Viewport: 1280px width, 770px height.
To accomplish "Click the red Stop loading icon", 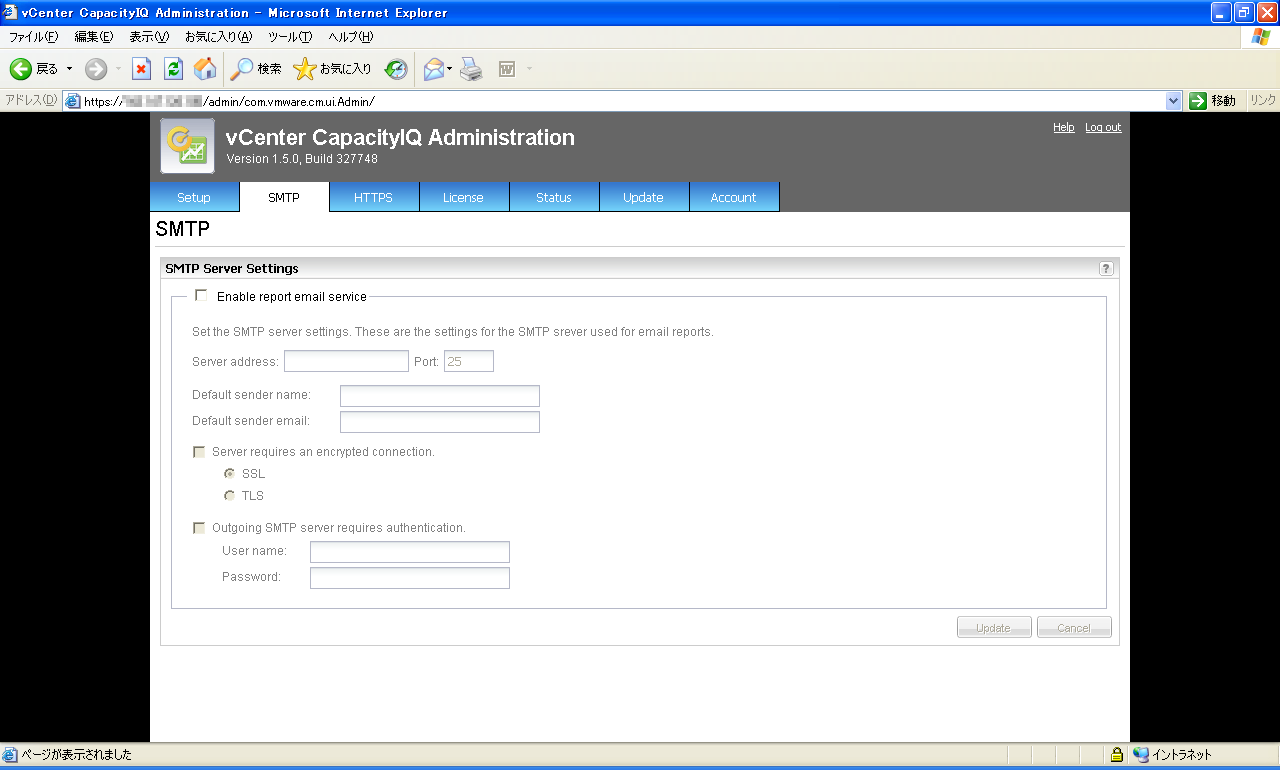I will click(142, 69).
